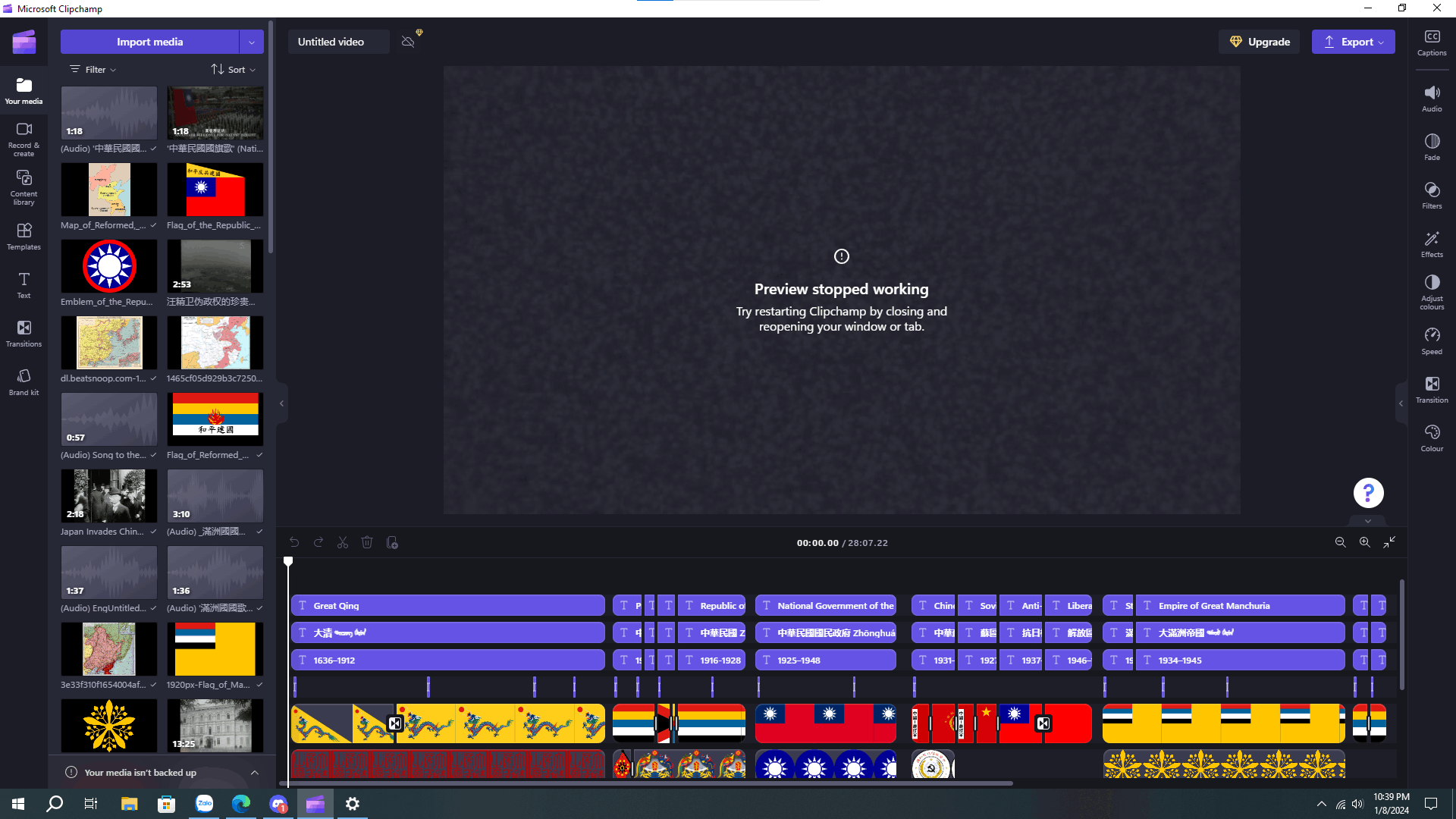Open the Adjust colours panel
This screenshot has width=1456, height=819.
click(1432, 290)
